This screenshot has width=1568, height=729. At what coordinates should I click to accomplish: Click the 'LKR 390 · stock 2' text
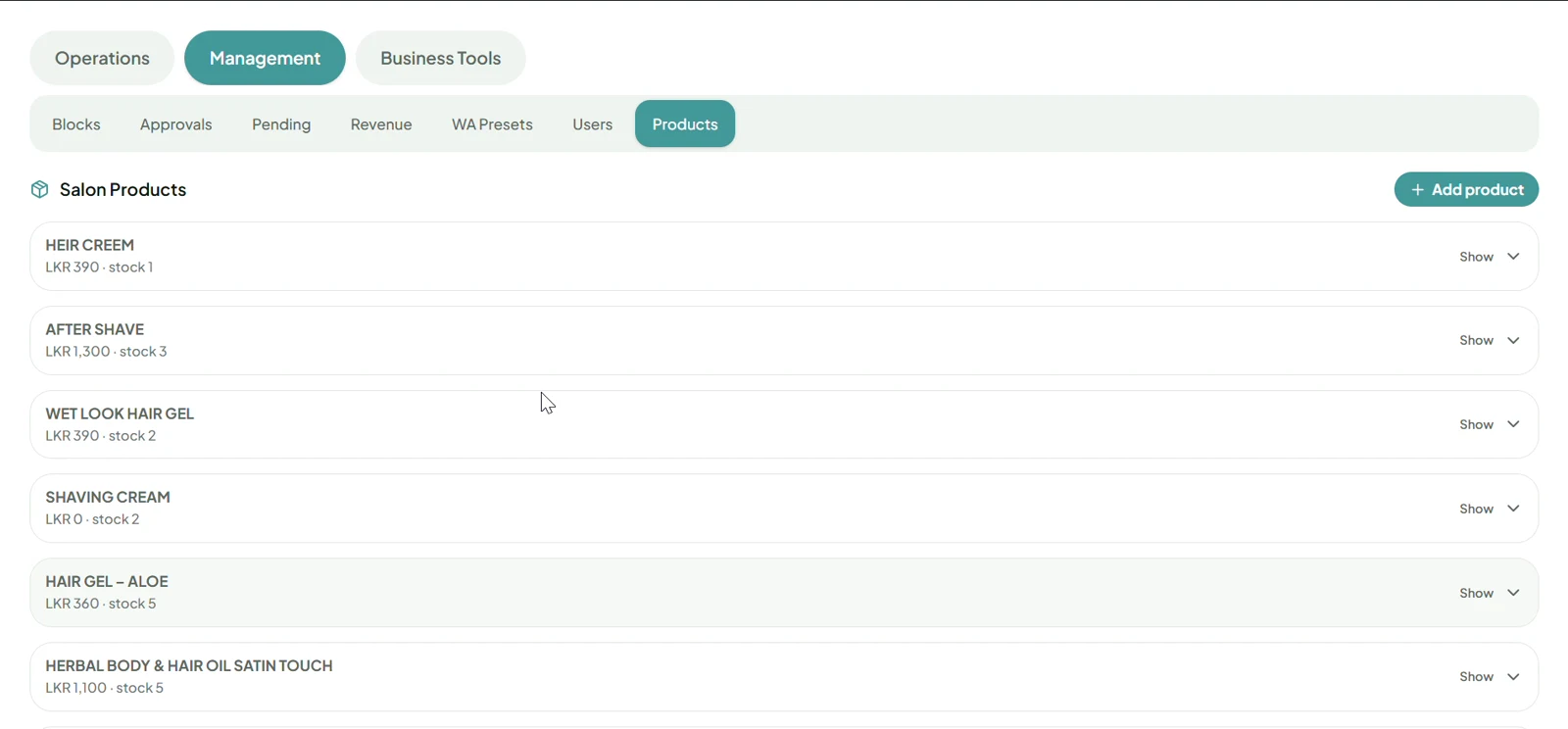[x=101, y=436]
